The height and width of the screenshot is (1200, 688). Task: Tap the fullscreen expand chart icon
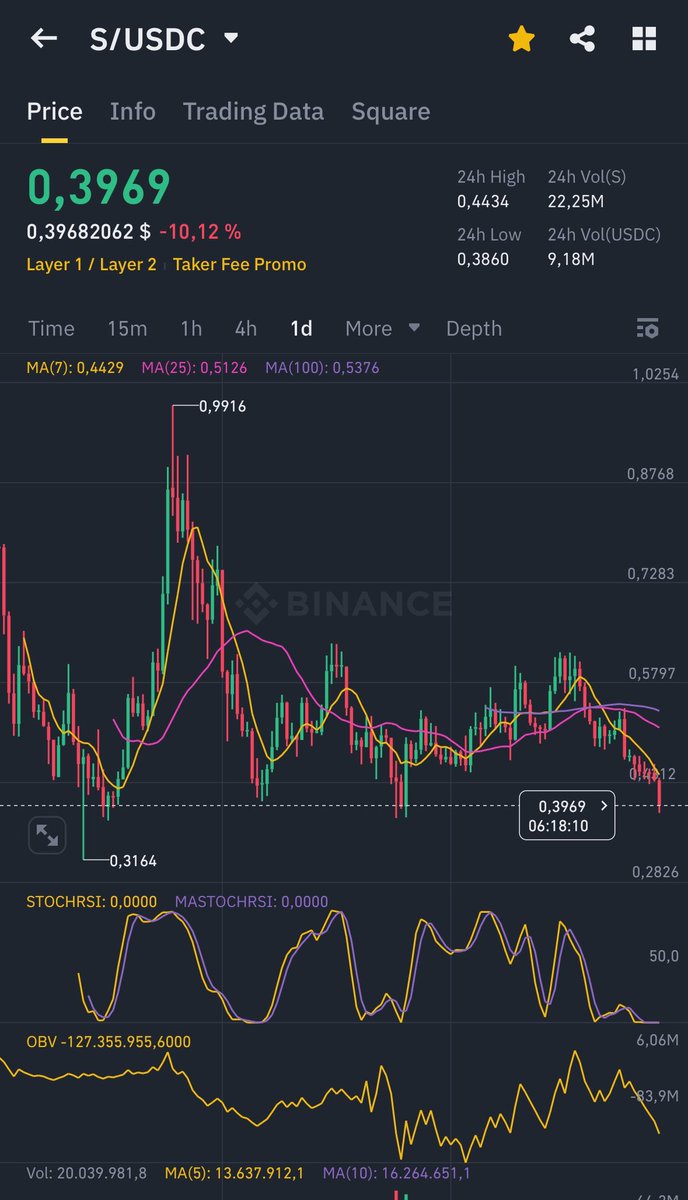tap(46, 835)
